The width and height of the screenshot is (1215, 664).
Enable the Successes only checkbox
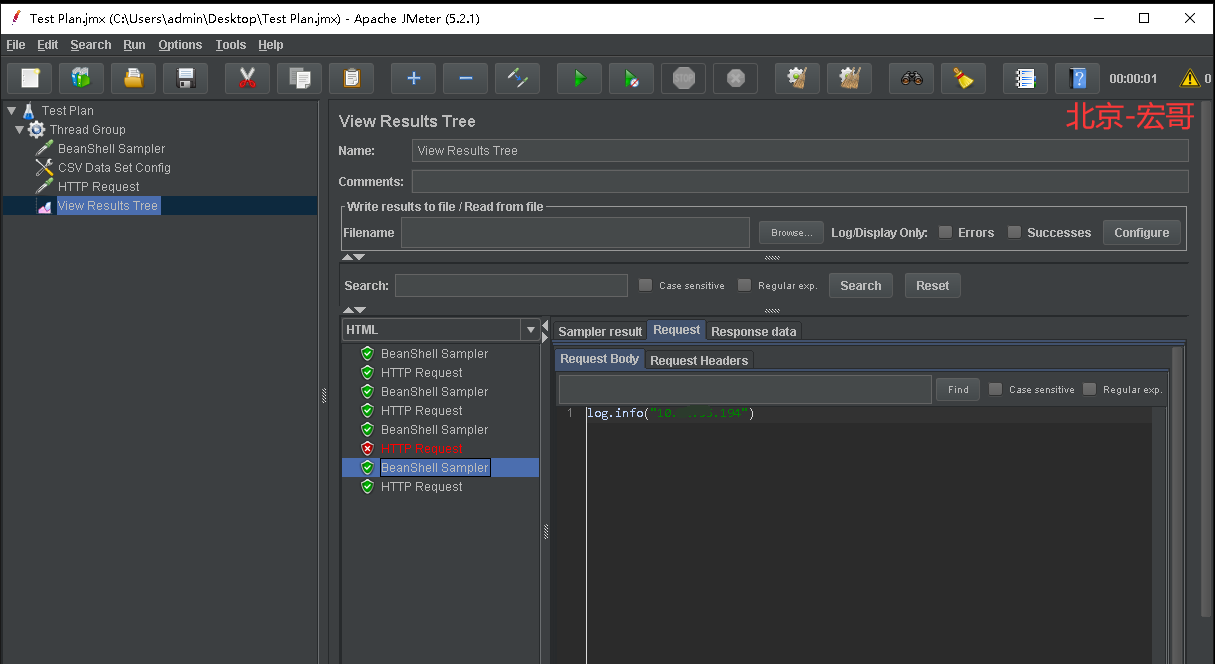[1014, 233]
